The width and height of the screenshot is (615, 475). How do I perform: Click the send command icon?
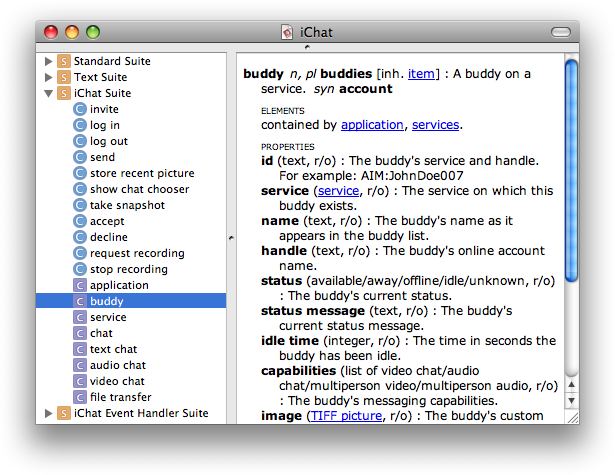[80, 157]
